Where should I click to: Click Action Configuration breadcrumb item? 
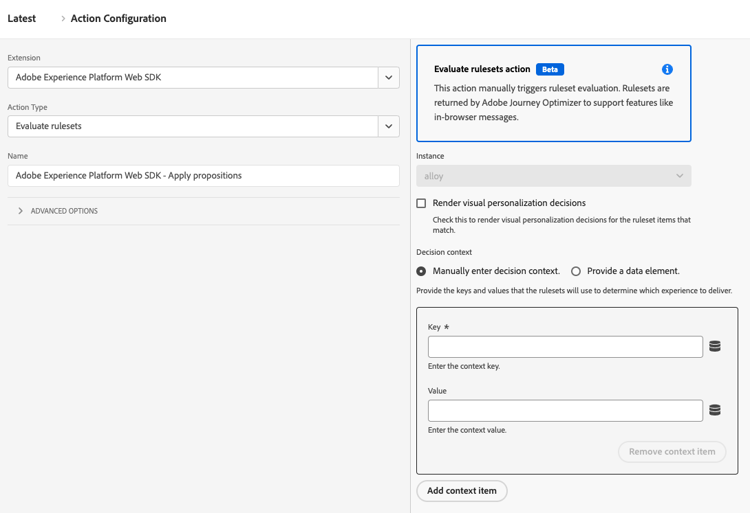(x=118, y=19)
